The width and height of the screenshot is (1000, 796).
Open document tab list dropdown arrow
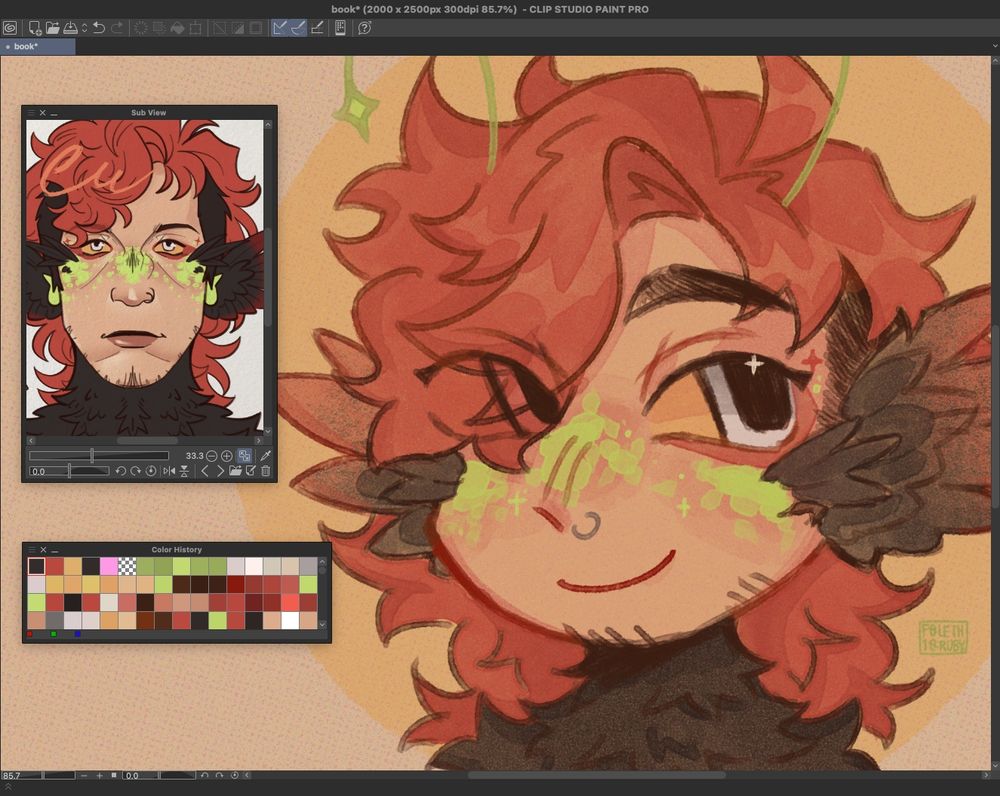(x=994, y=46)
